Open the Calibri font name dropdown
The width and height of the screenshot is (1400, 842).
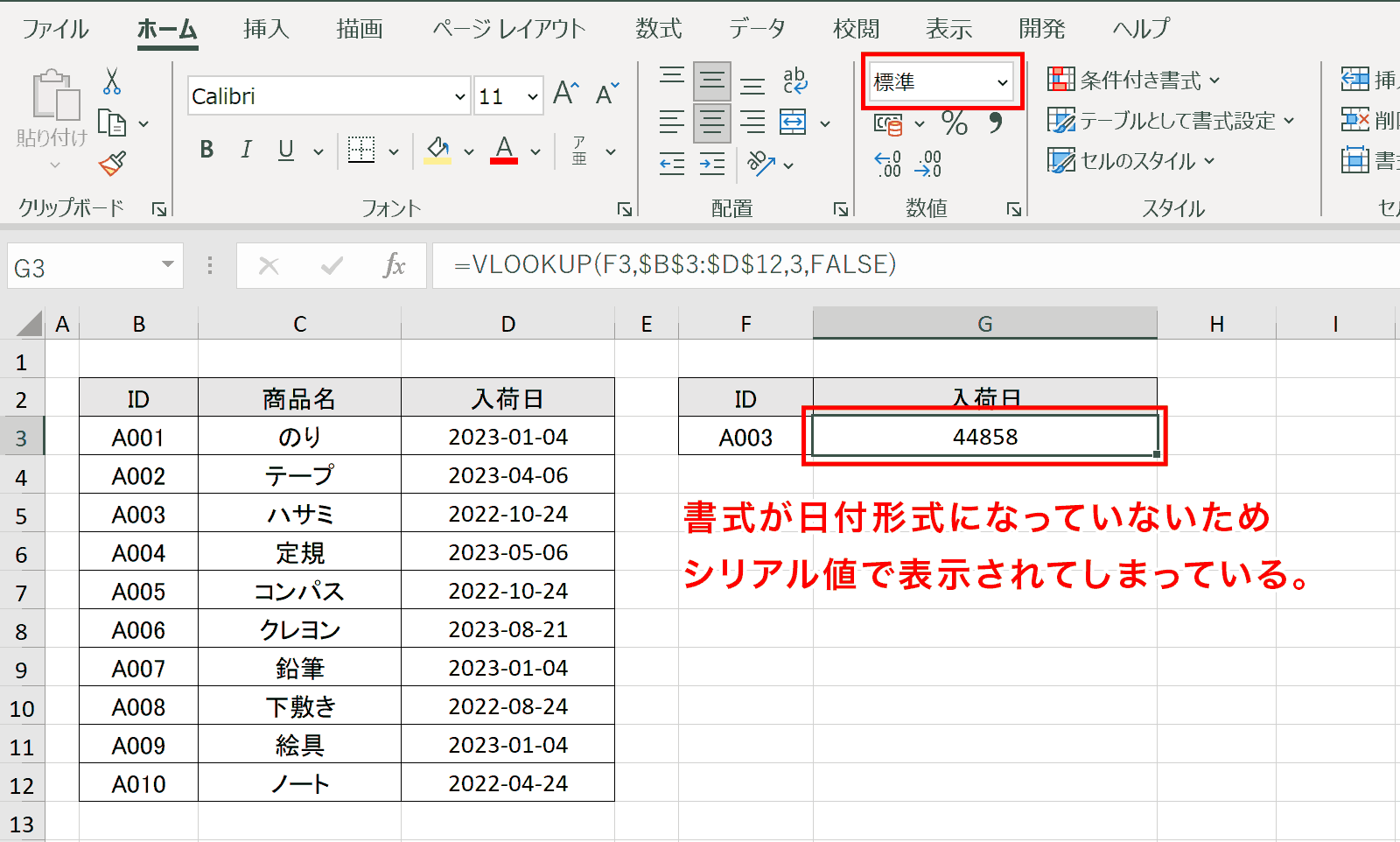click(459, 96)
